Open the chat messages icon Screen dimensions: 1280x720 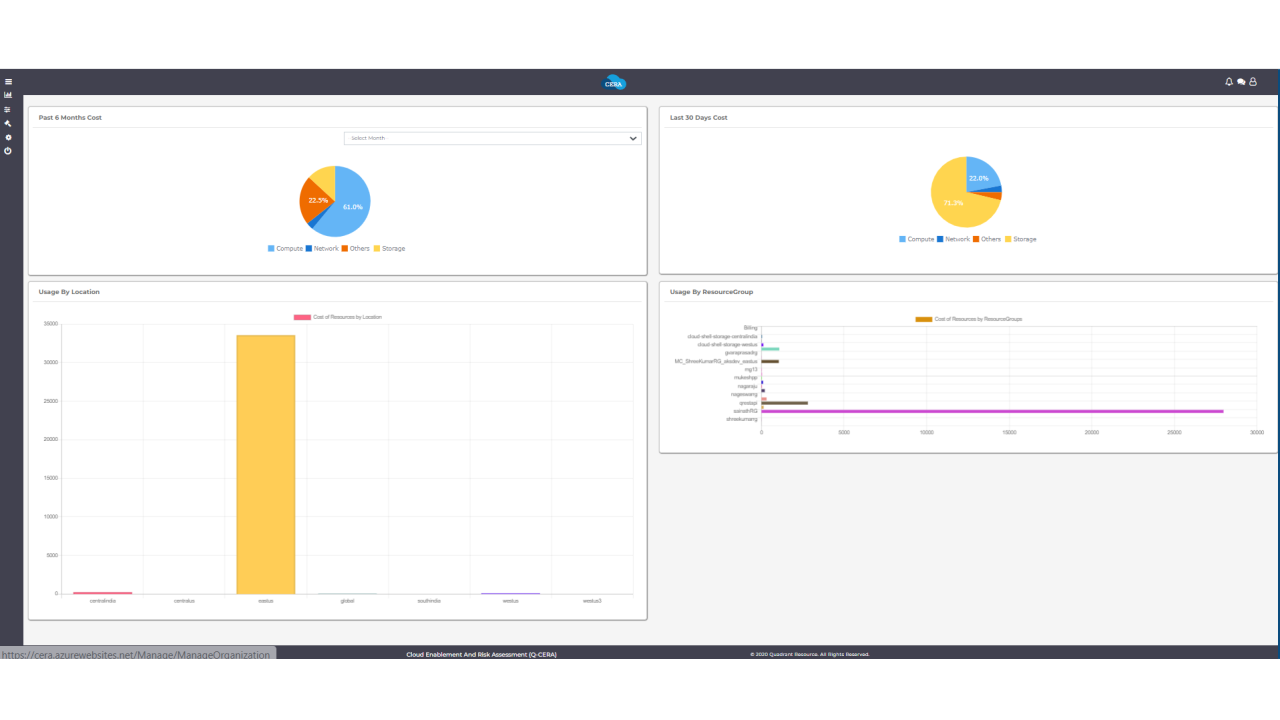tap(1241, 82)
